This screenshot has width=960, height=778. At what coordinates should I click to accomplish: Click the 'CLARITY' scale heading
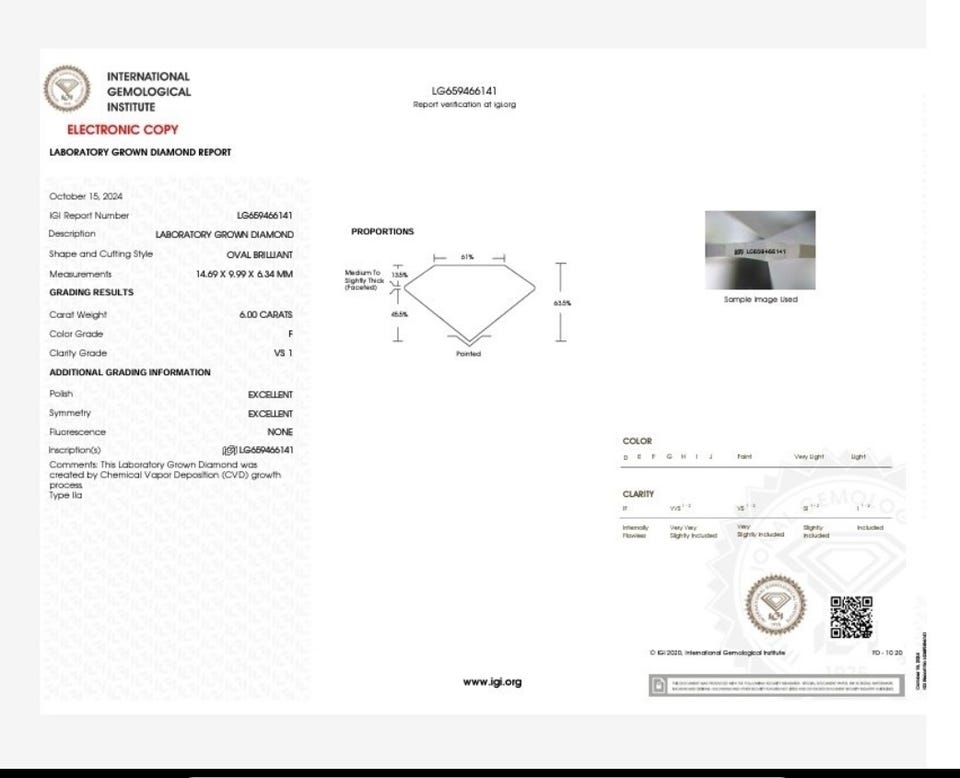pos(638,494)
